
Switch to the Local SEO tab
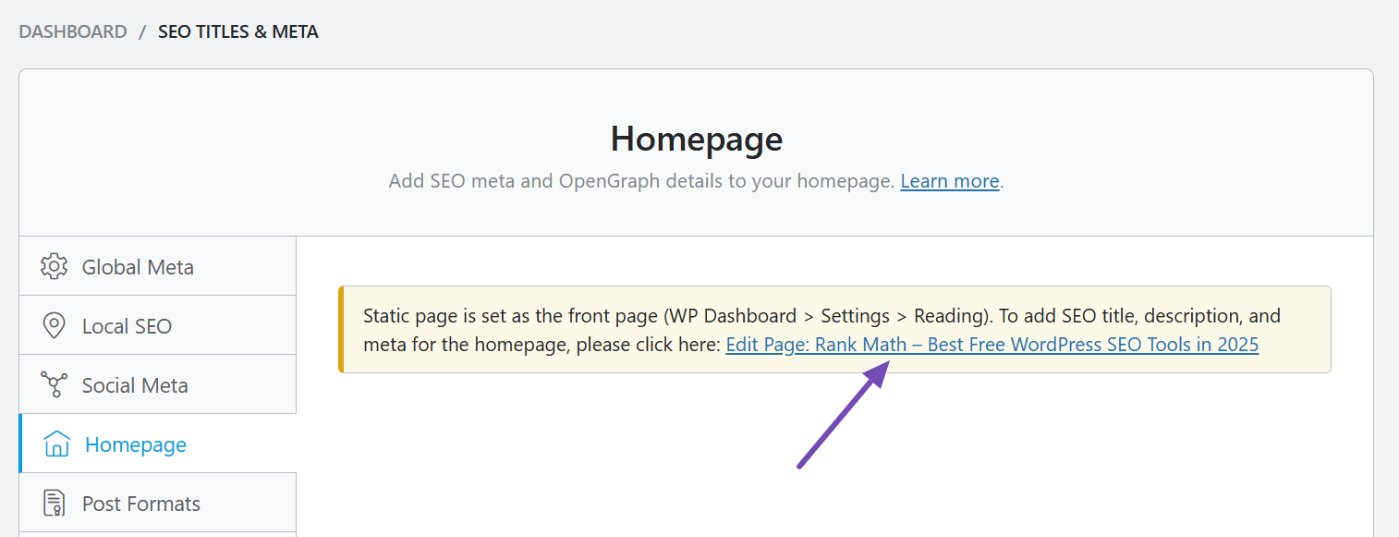127,326
